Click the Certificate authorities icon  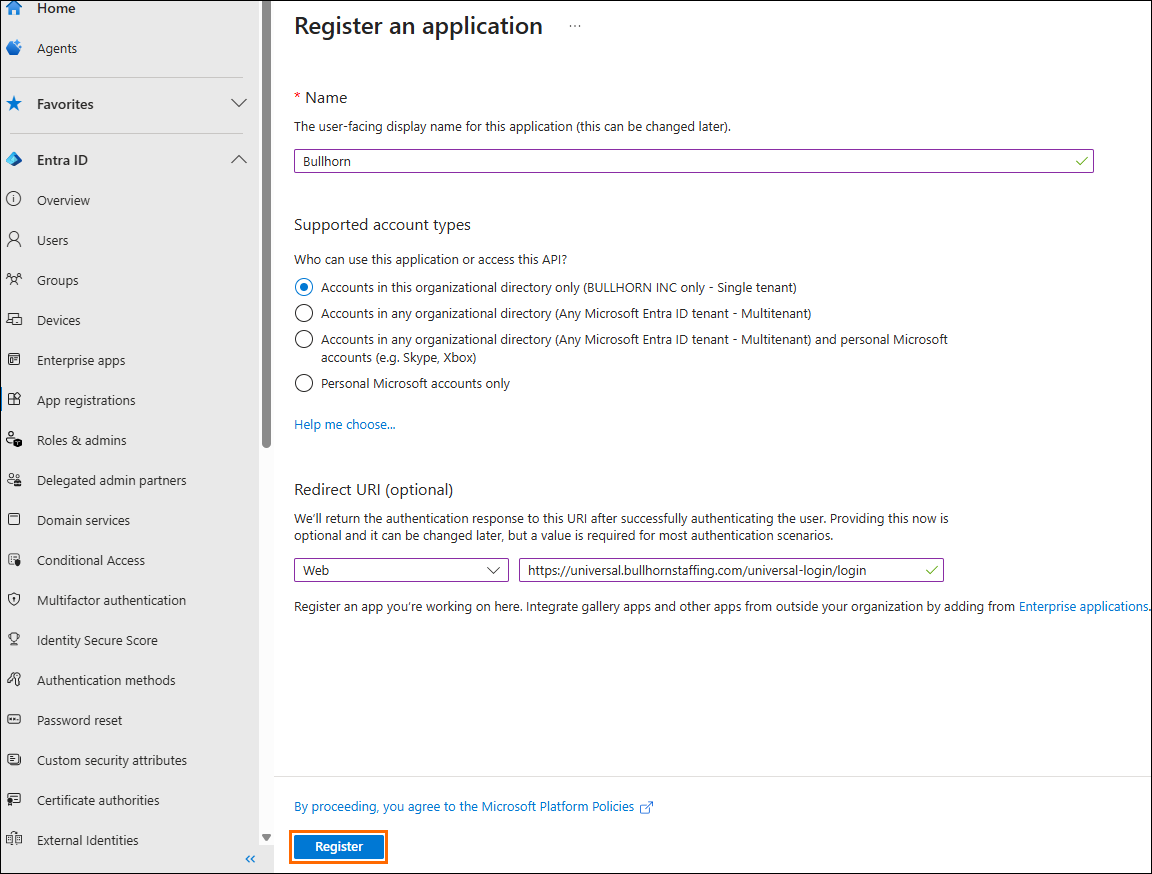(x=14, y=800)
